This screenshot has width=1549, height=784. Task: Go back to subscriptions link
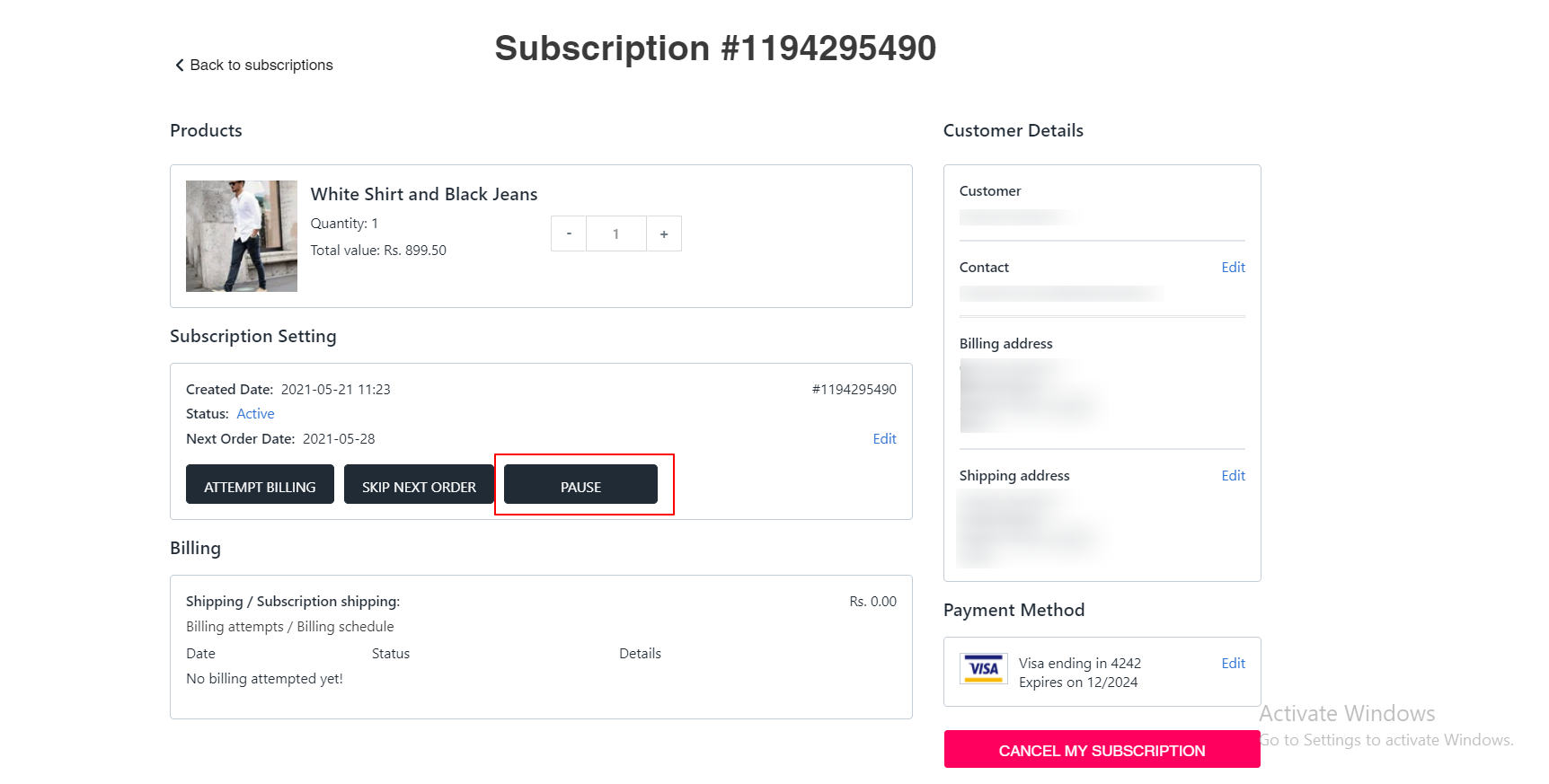tap(254, 65)
